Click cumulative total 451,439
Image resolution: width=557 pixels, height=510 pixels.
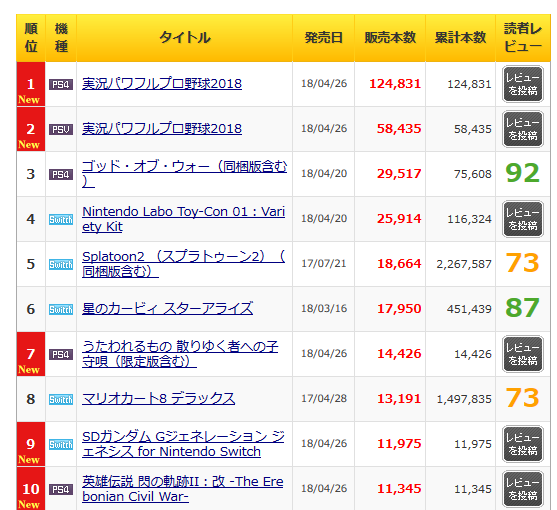pos(469,309)
